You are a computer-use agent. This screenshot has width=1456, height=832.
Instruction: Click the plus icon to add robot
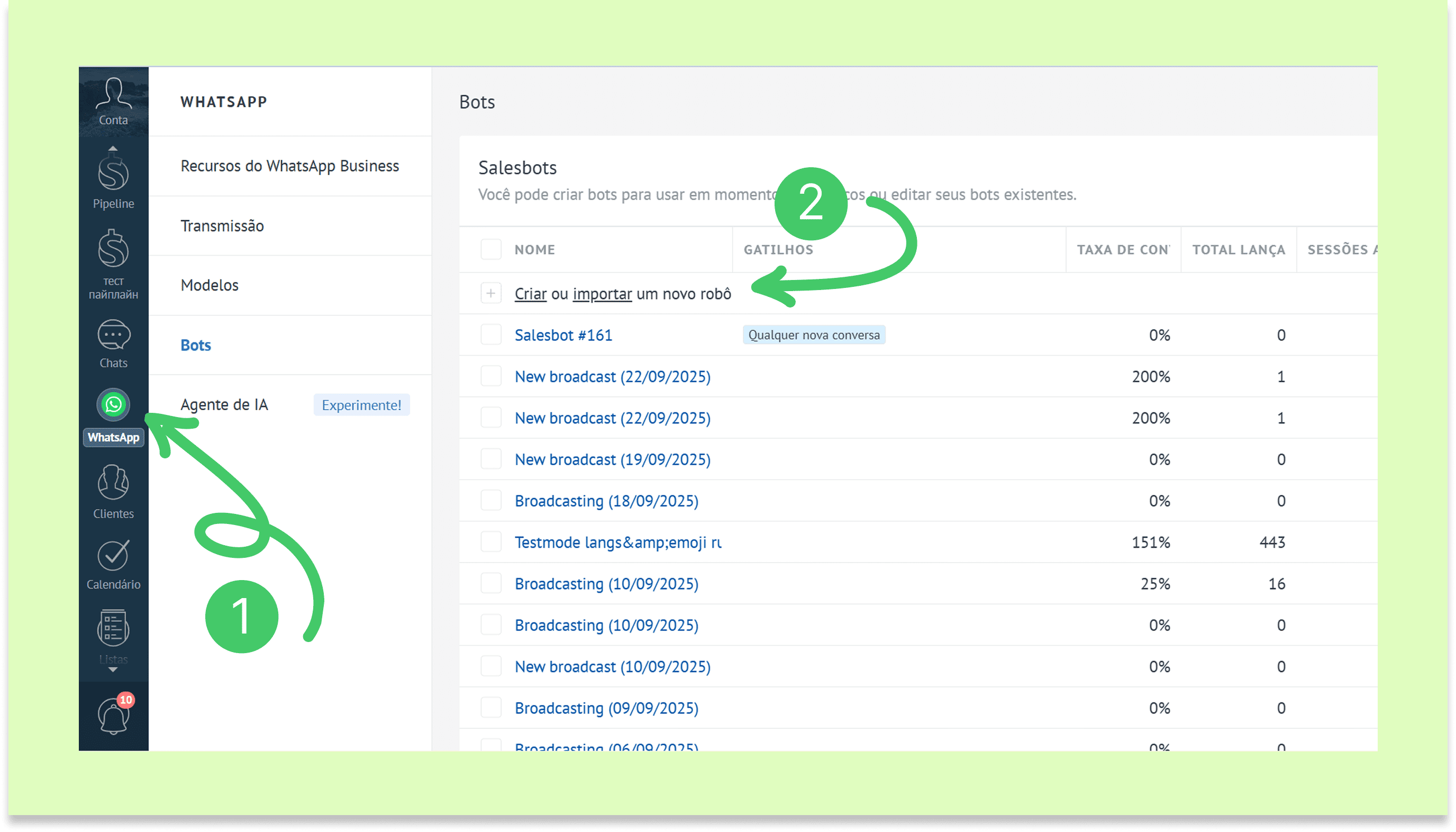(490, 294)
